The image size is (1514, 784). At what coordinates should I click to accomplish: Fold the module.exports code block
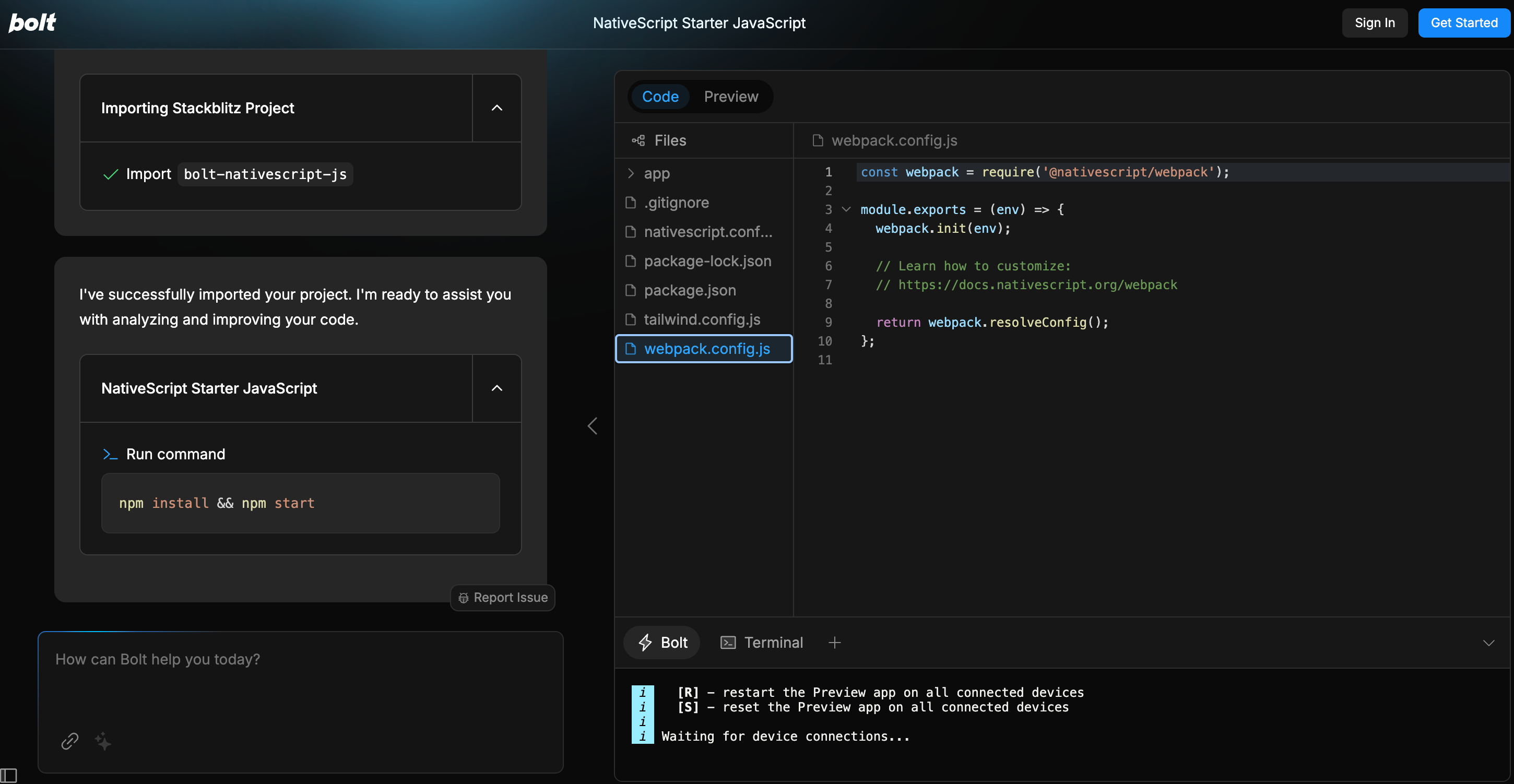[846, 209]
